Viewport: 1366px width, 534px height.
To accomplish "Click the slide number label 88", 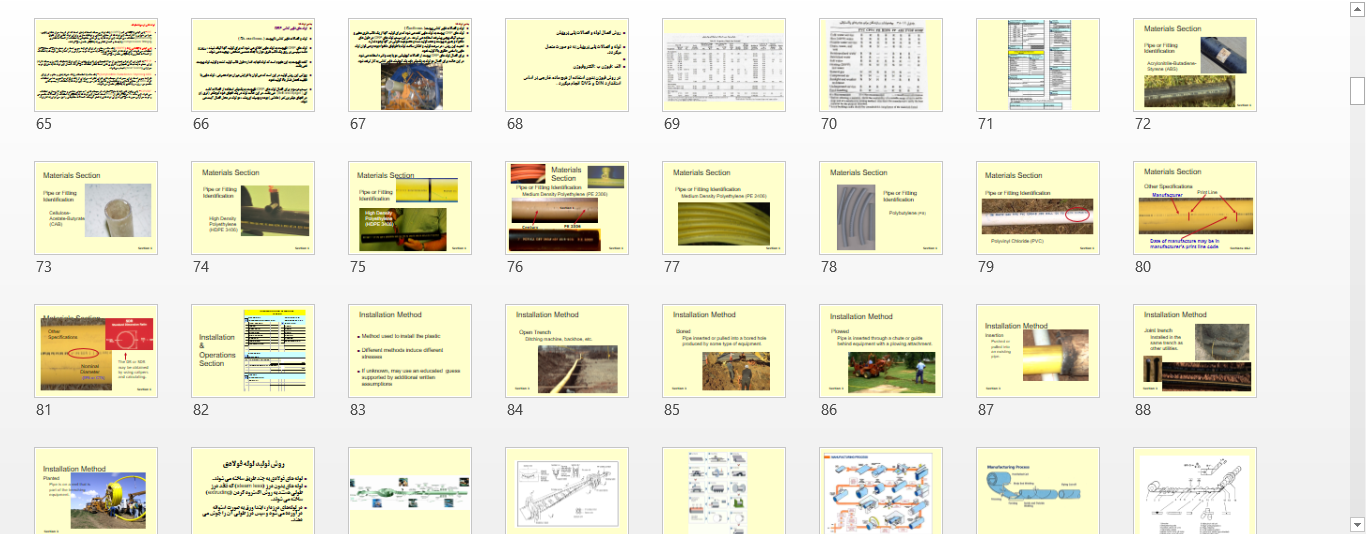I will (x=1142, y=410).
